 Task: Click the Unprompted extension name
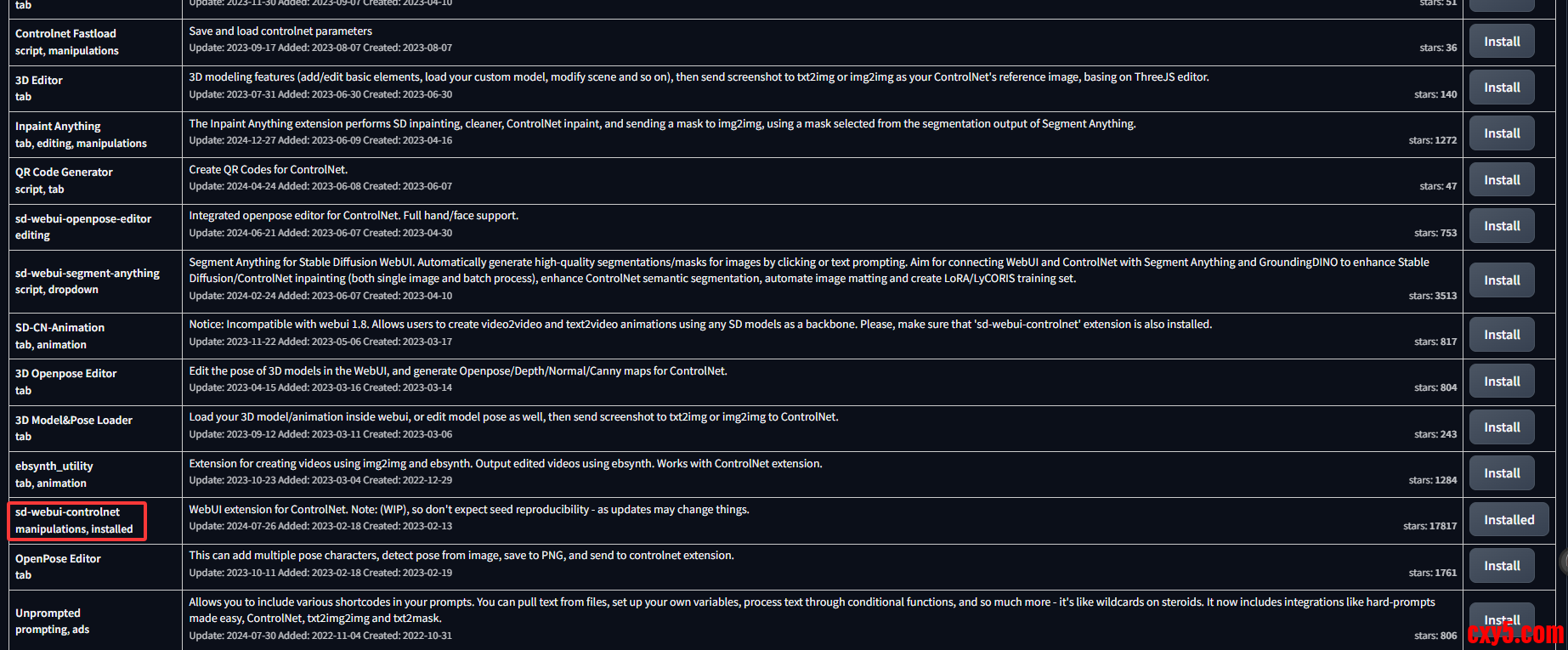[x=48, y=613]
